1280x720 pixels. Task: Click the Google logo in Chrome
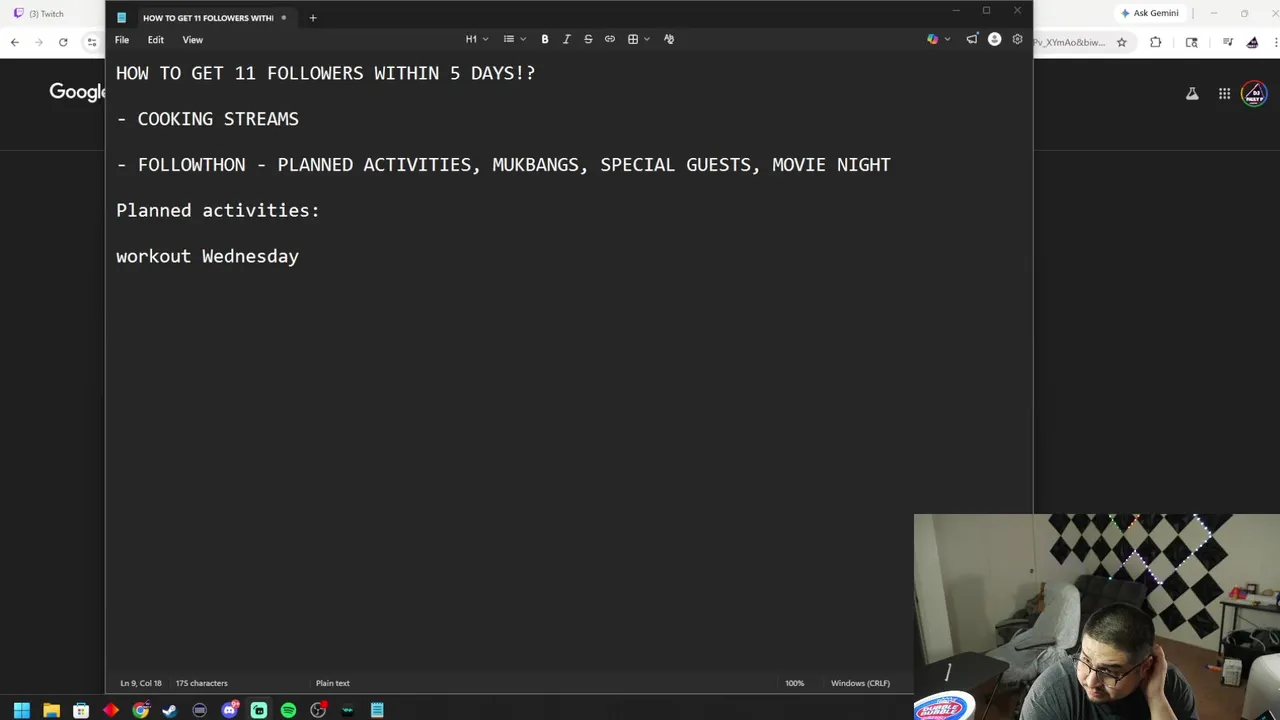point(78,92)
